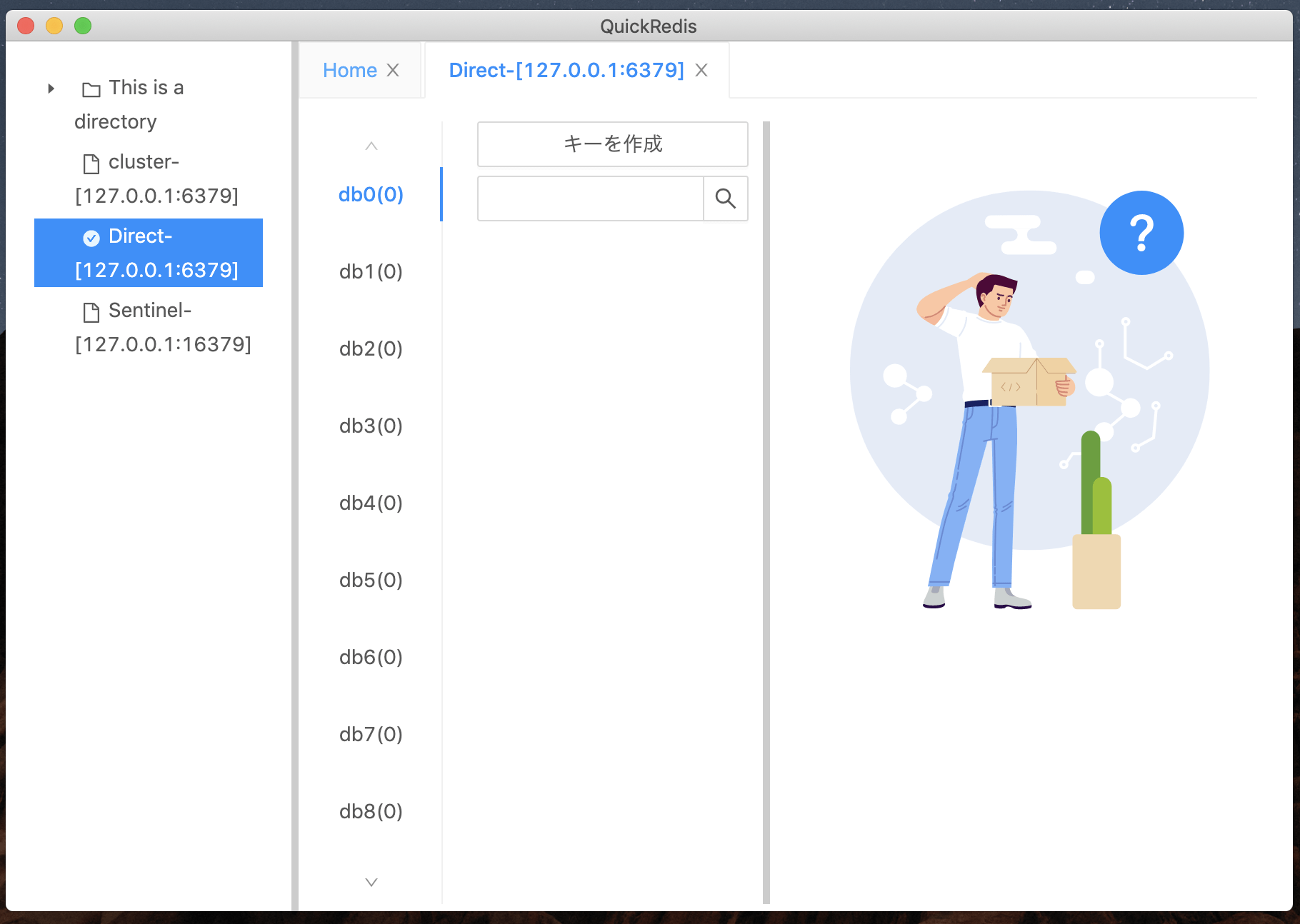Close the Direct-[127.0.0.1:6379] tab

(x=701, y=70)
